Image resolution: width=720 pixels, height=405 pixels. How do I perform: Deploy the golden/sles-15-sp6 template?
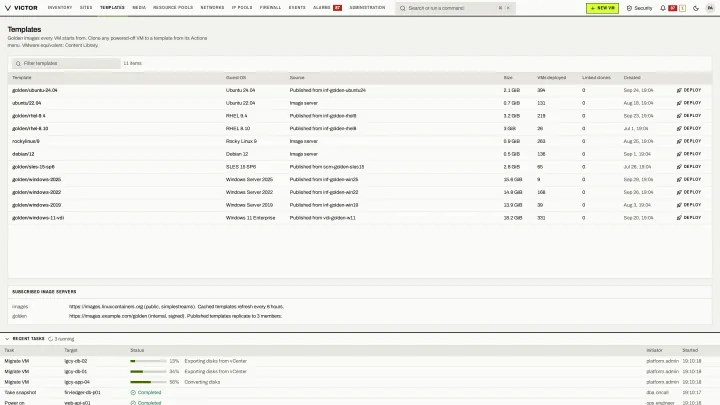pyautogui.click(x=689, y=167)
